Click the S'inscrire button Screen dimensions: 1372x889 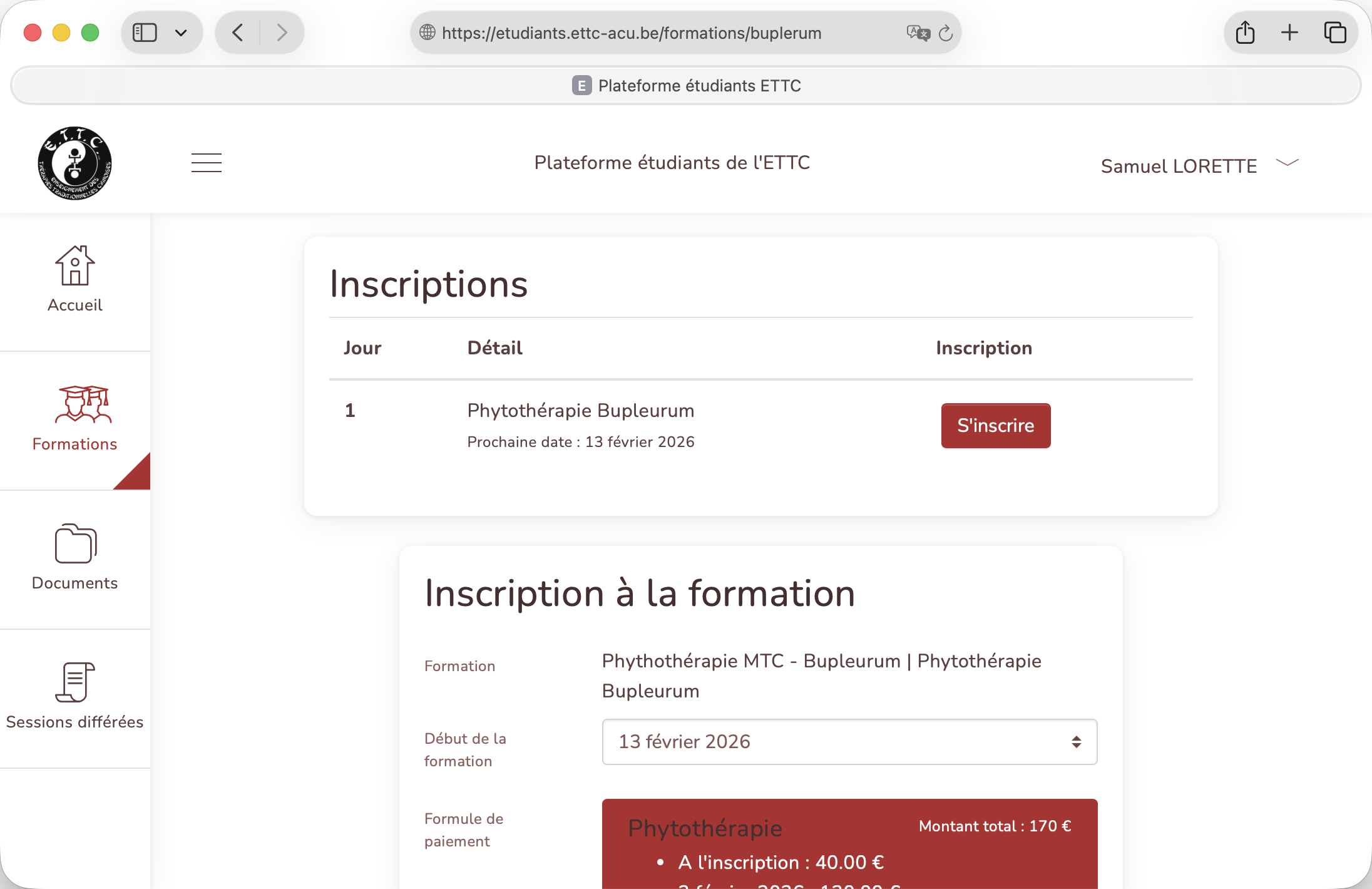(995, 426)
